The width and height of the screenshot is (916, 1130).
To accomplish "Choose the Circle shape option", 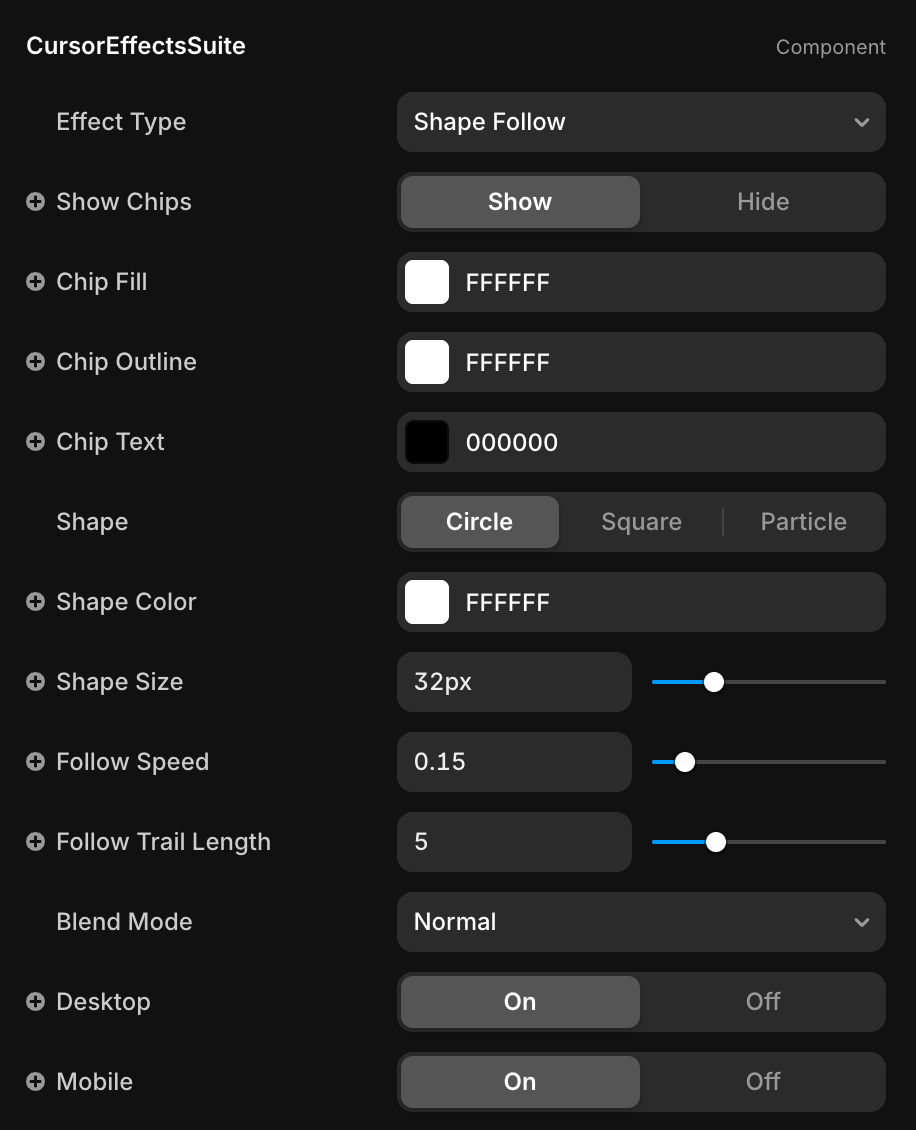I will [480, 522].
